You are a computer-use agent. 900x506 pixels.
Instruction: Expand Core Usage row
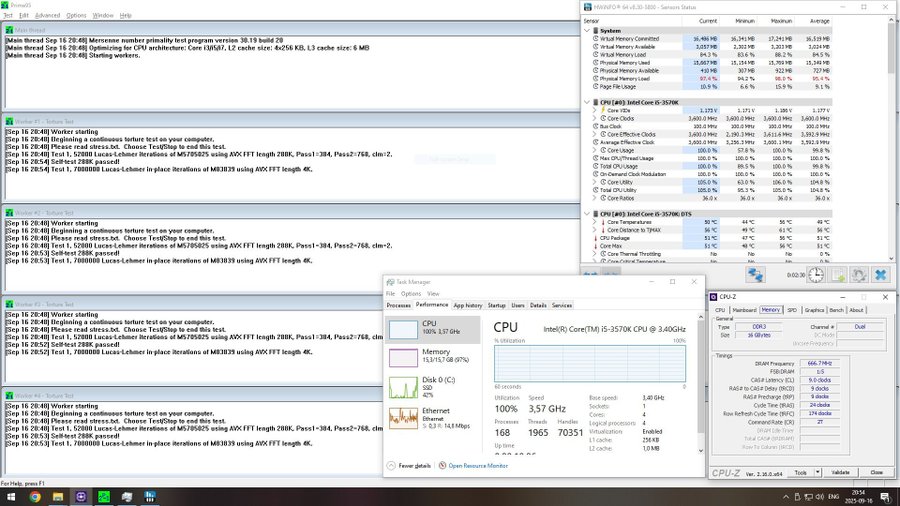pos(595,150)
